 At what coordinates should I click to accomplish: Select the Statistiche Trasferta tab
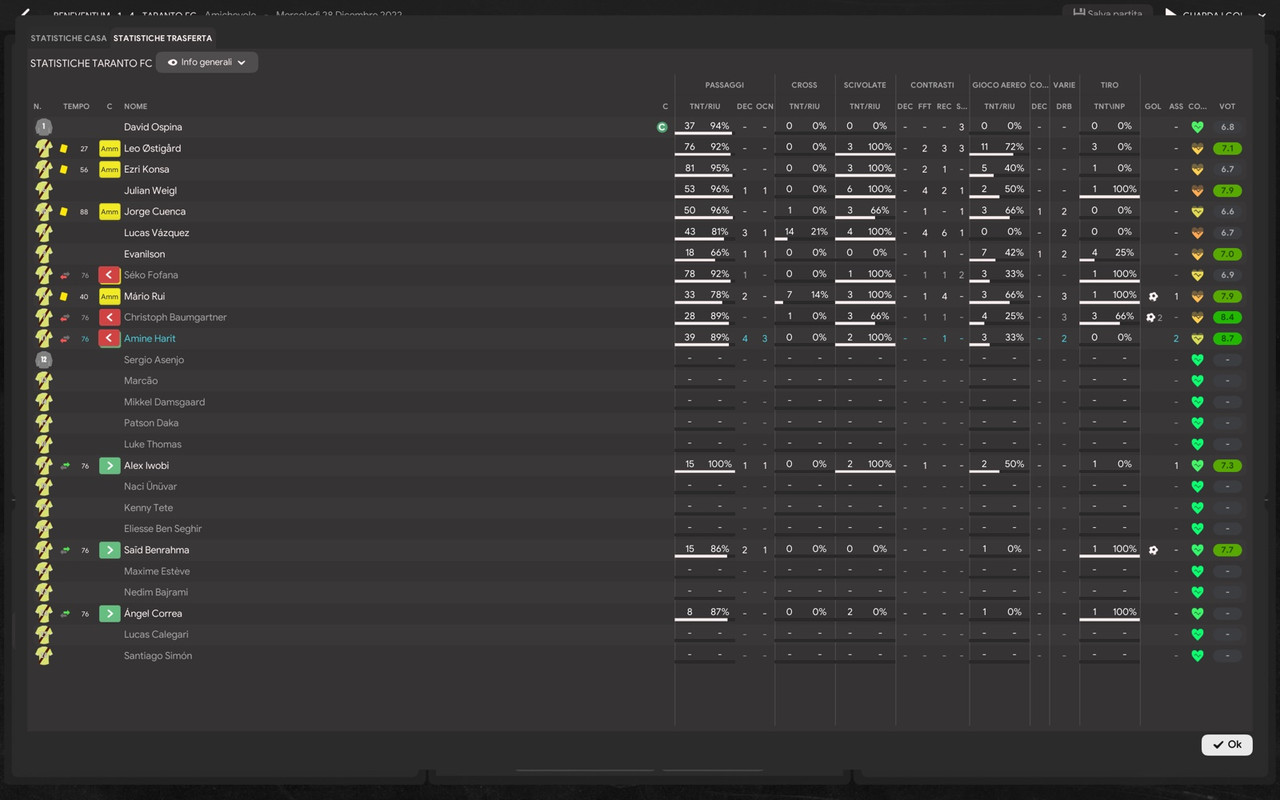tap(162, 38)
